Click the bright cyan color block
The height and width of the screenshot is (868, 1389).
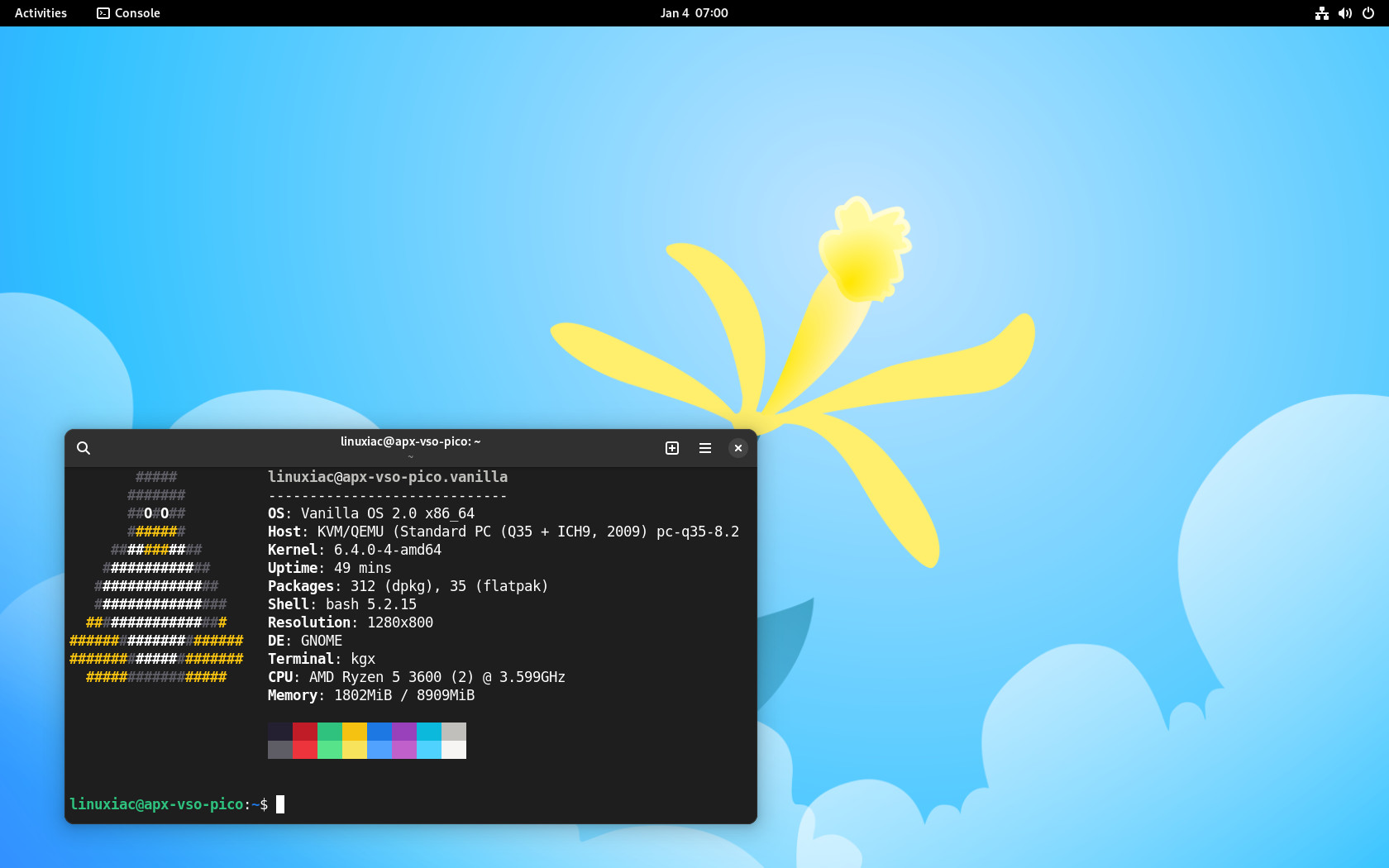[429, 750]
